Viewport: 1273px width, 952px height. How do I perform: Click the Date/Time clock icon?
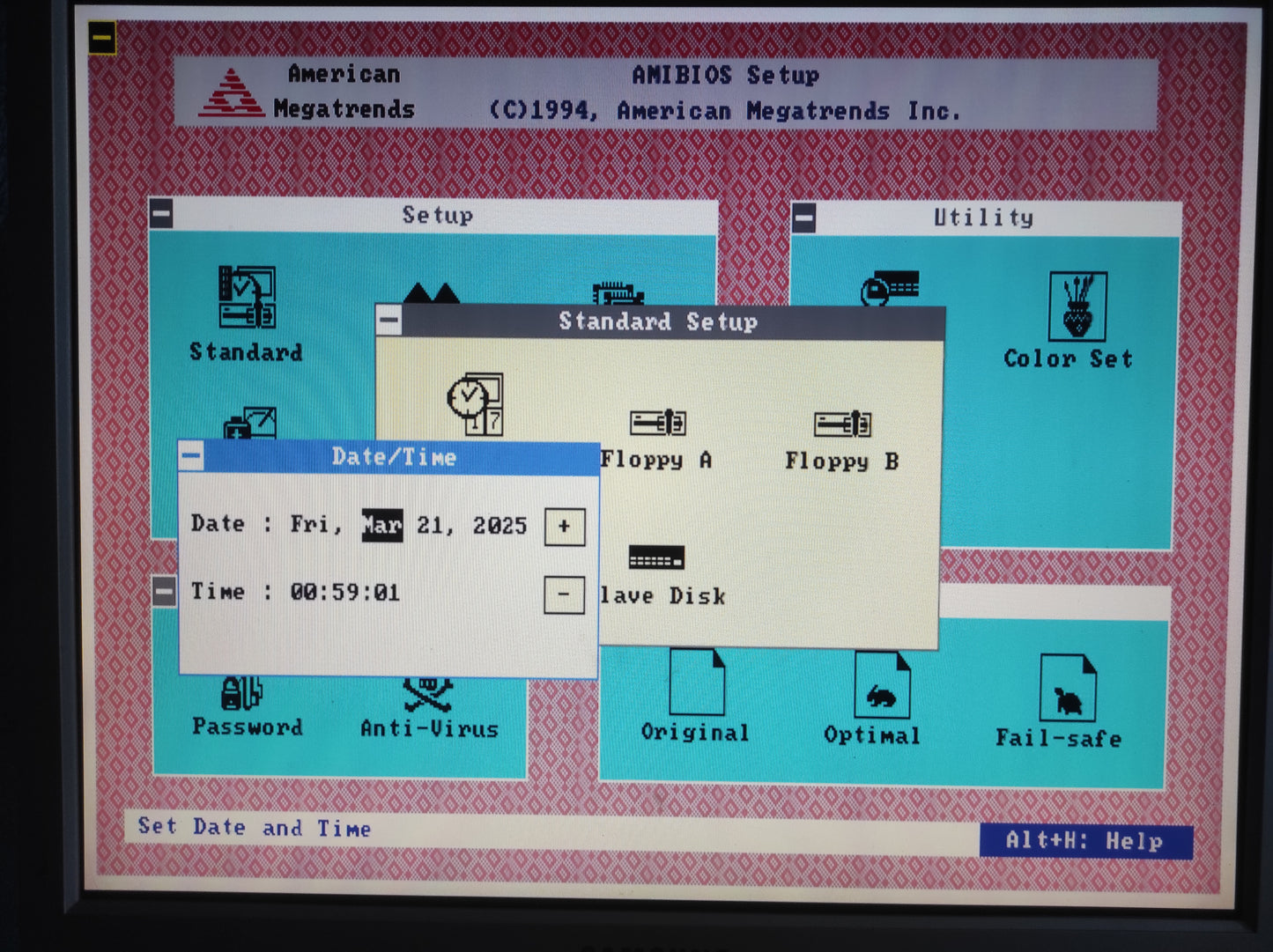coord(476,403)
